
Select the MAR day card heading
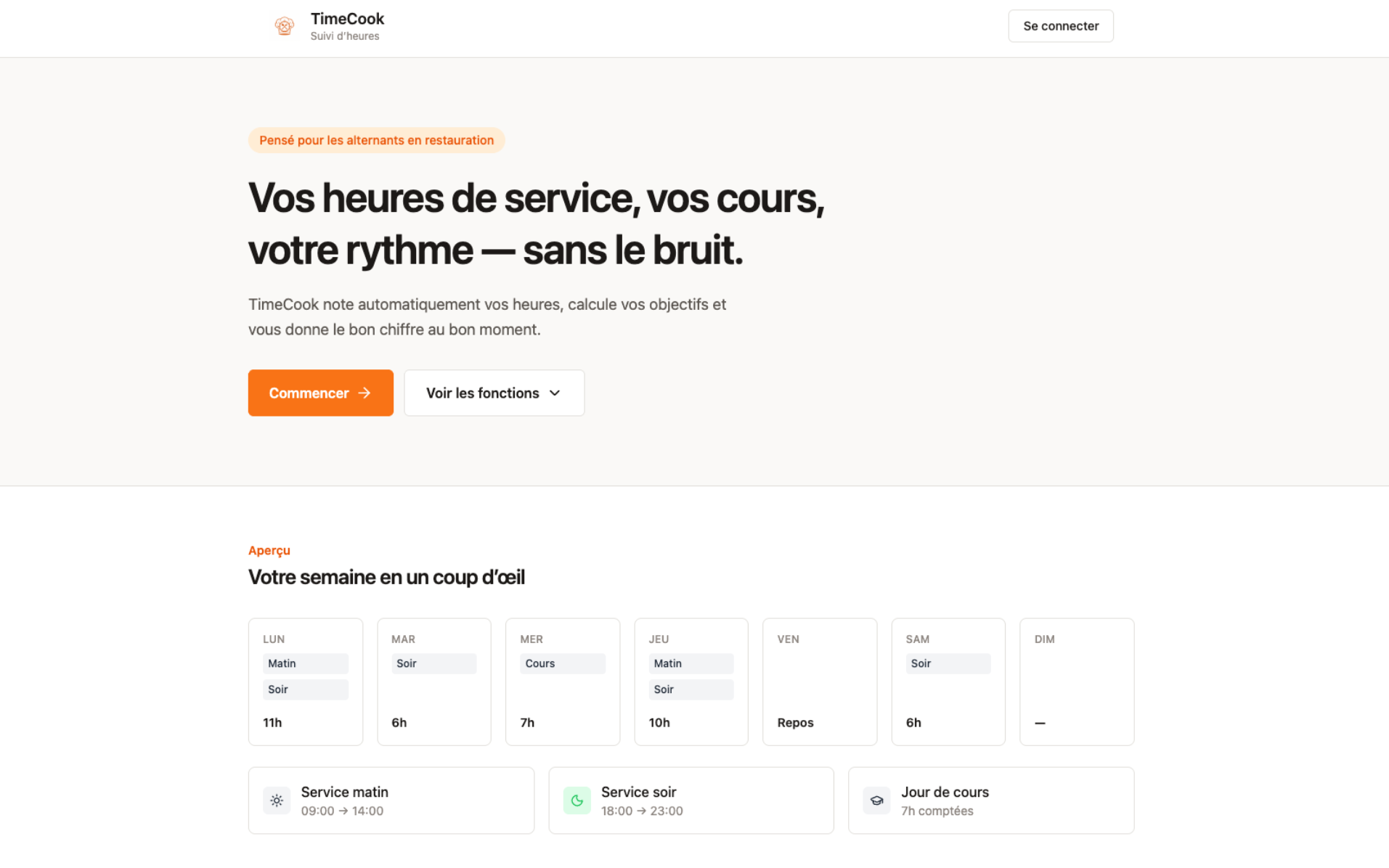(x=403, y=639)
